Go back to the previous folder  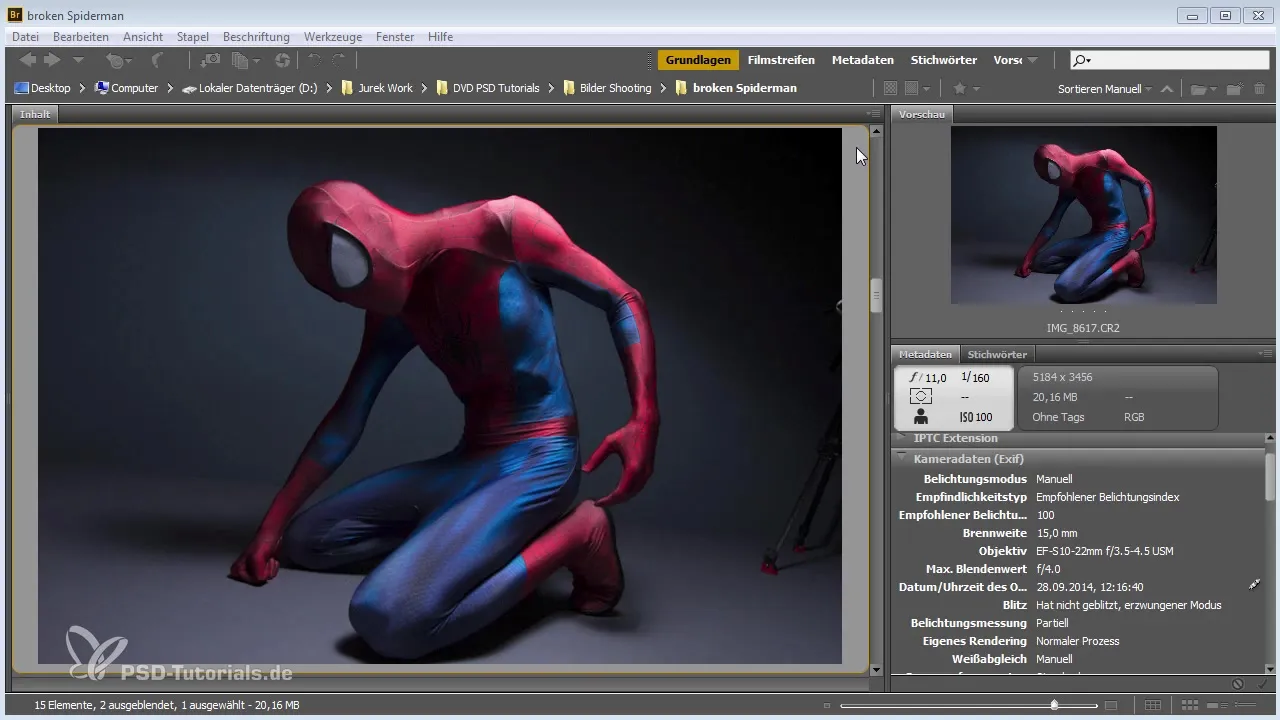tap(28, 60)
